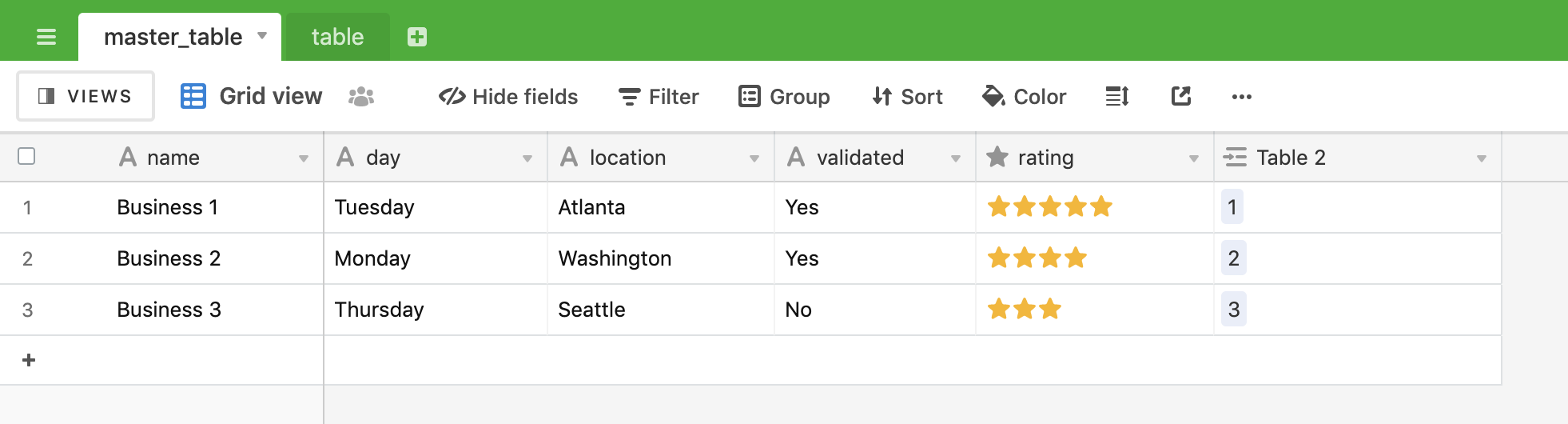
Task: Click Hide fields
Action: pos(508,97)
